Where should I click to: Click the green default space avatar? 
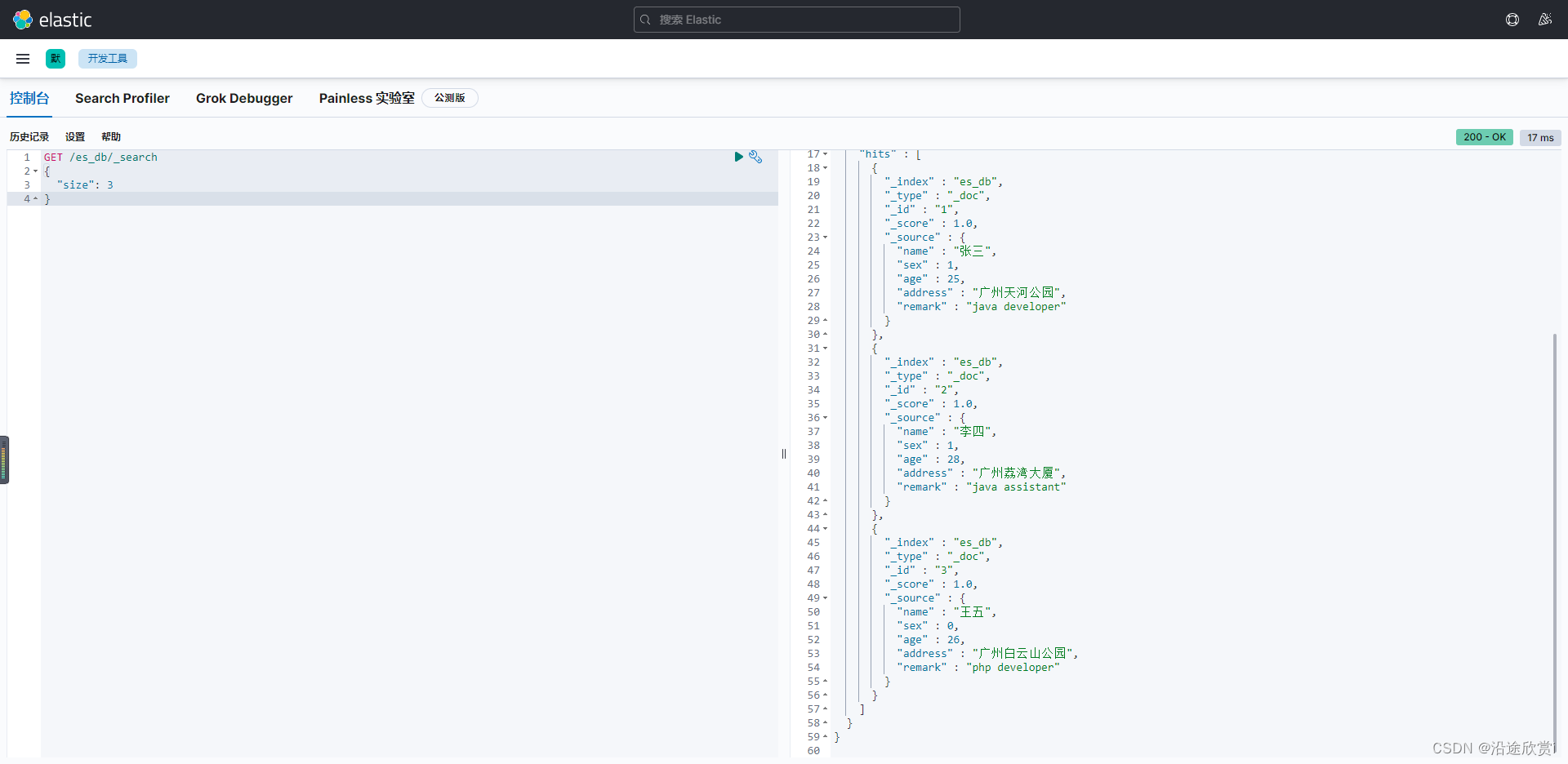pyautogui.click(x=56, y=59)
